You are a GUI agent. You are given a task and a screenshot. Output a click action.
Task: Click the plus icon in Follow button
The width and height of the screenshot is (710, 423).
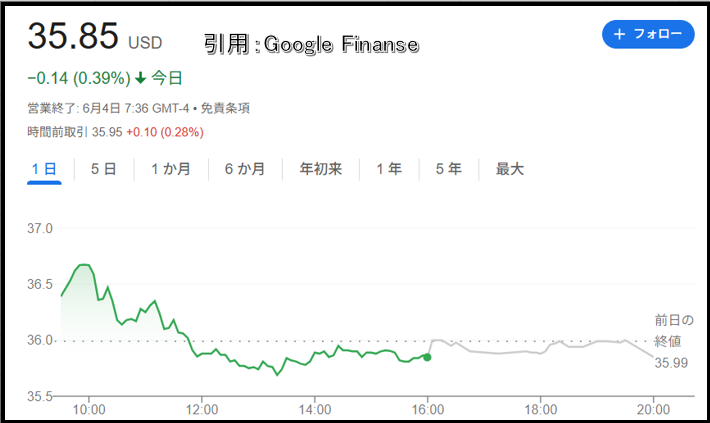click(x=619, y=34)
